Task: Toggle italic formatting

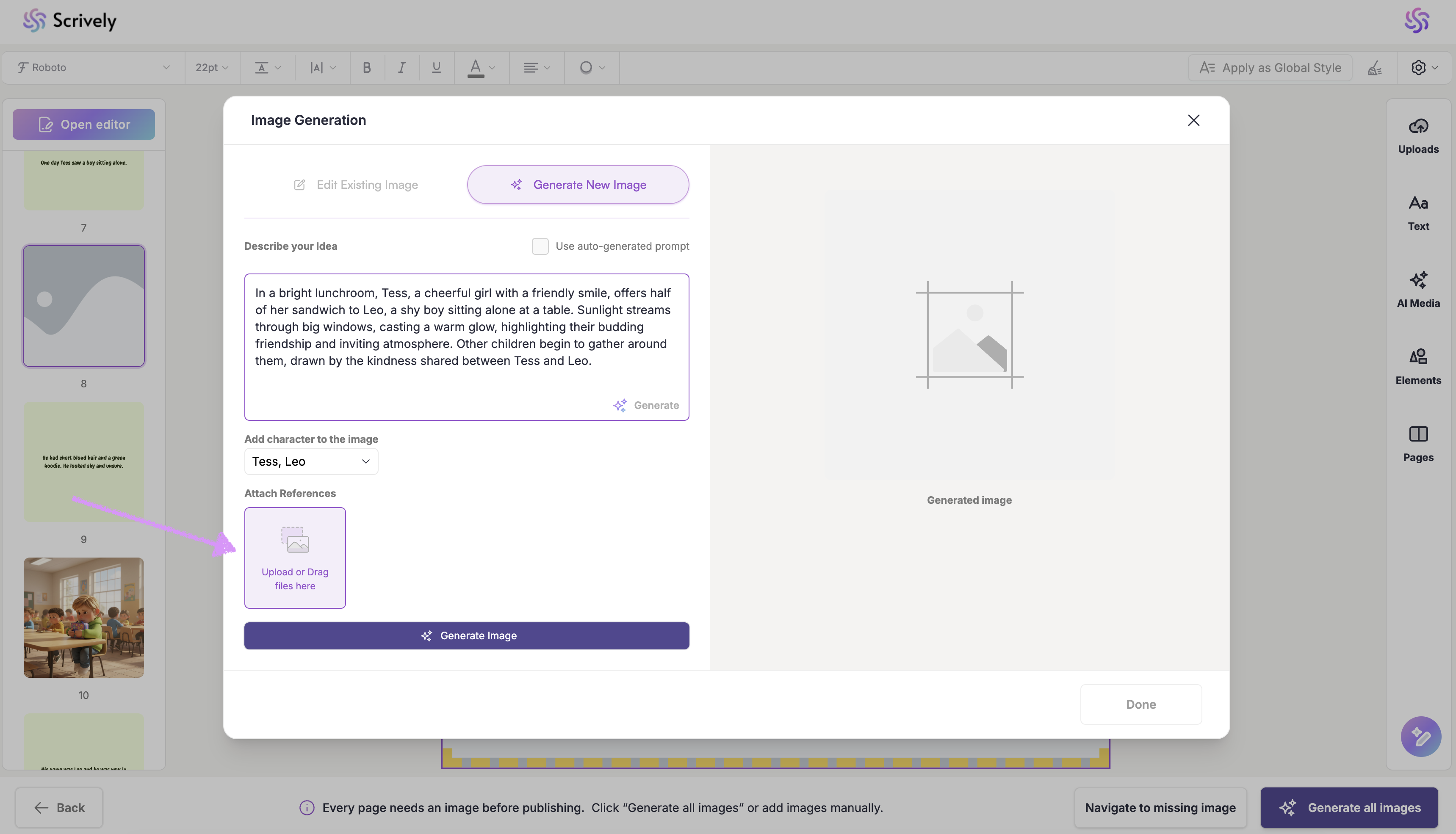Action: click(401, 68)
